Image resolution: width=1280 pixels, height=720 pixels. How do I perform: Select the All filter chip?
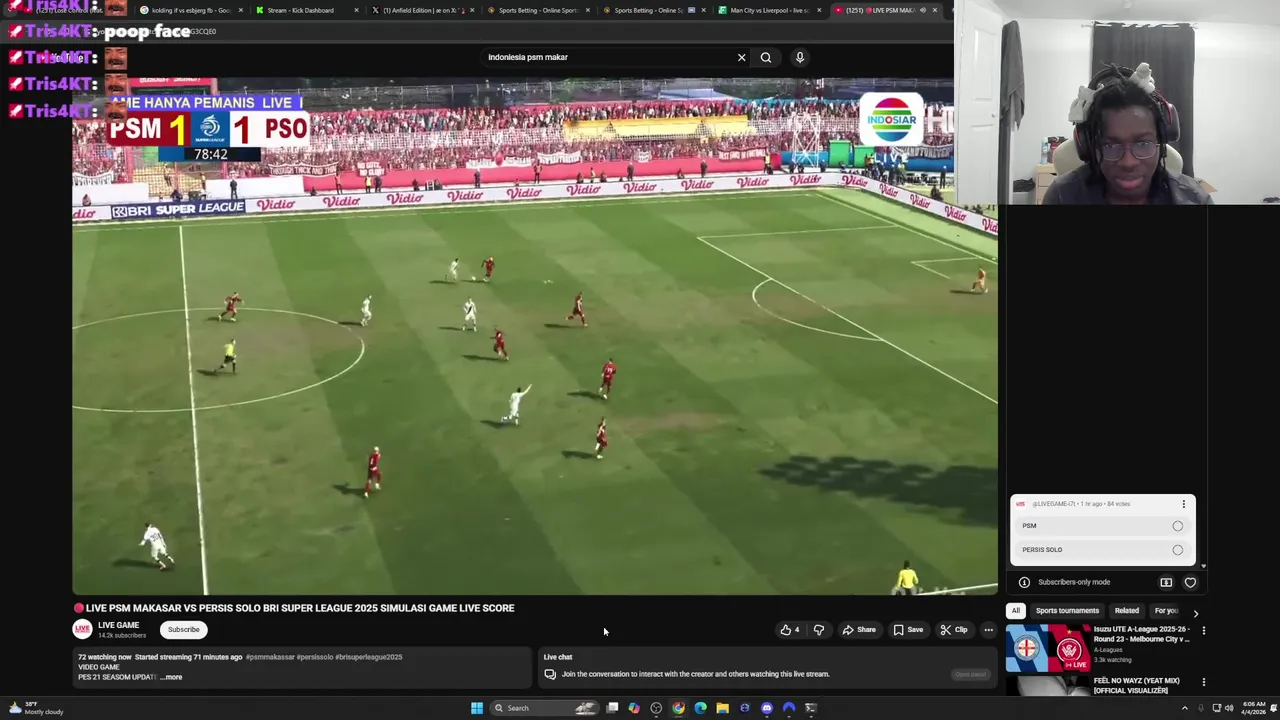1015,610
